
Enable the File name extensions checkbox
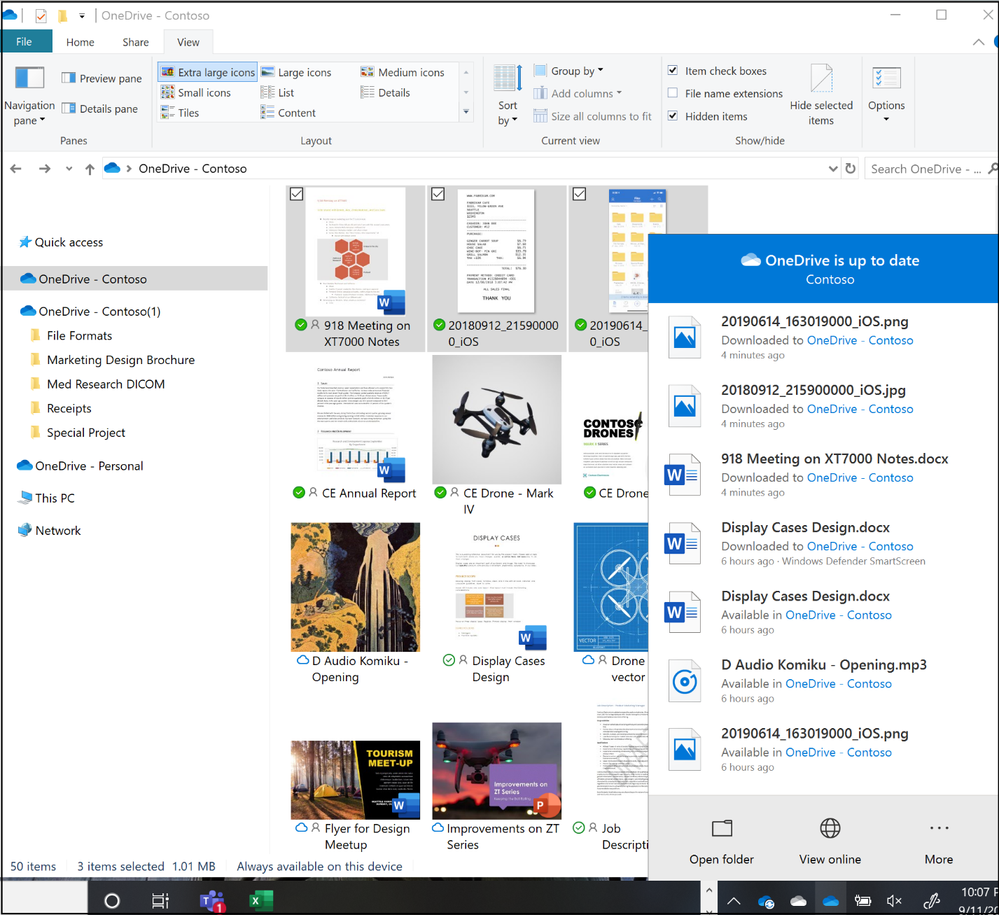coord(673,94)
